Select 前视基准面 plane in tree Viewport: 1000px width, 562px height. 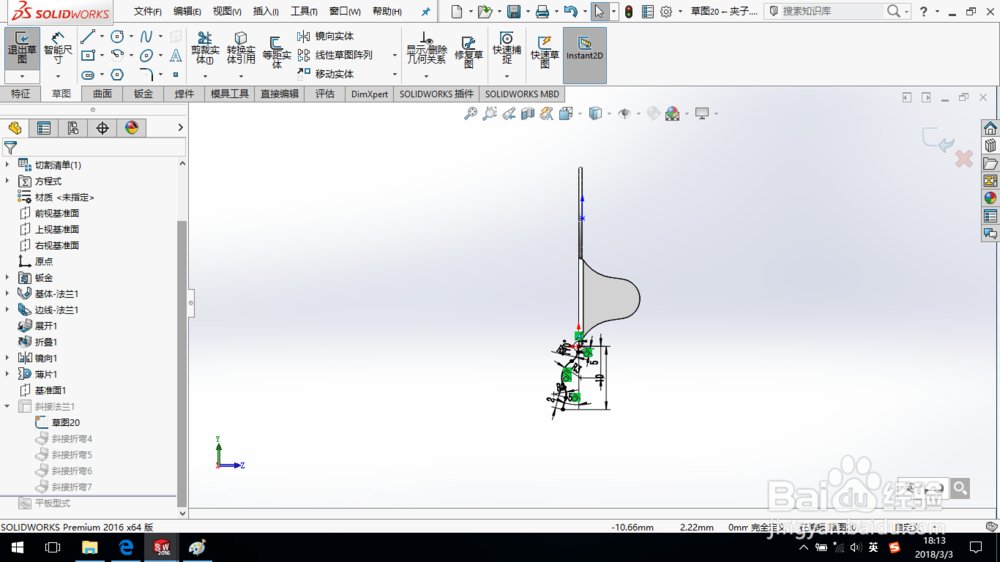point(49,213)
